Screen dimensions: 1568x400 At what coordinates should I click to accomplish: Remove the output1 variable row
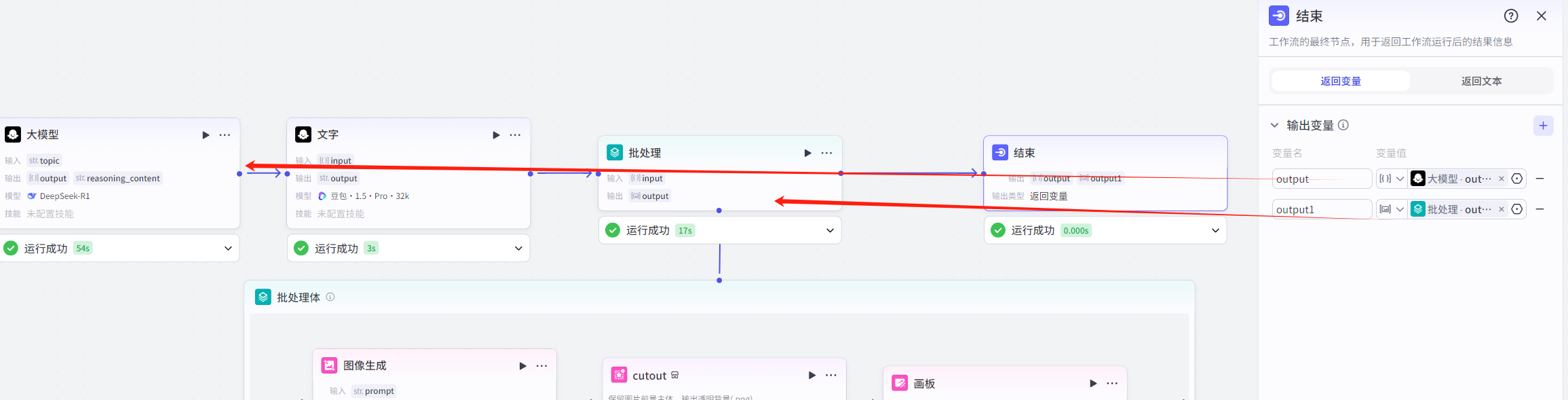1540,209
